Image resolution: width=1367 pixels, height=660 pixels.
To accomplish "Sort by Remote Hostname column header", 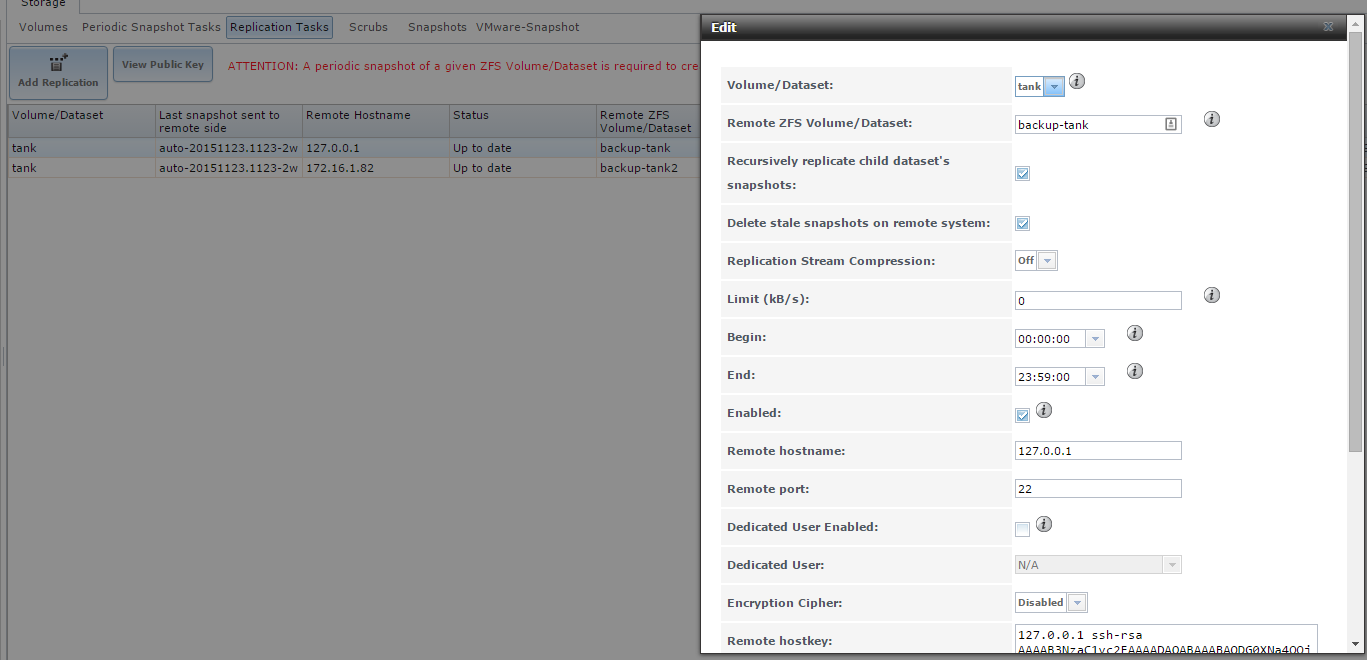I will click(376, 121).
